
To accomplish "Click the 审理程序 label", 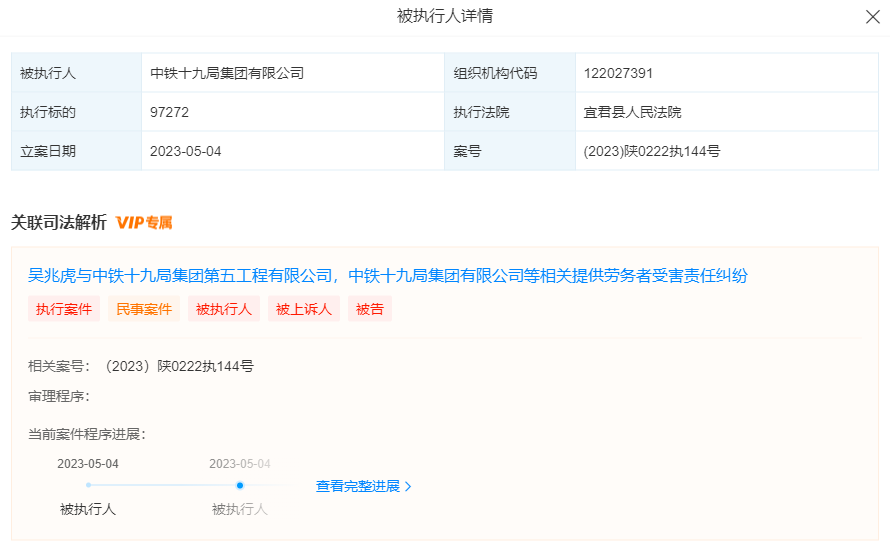I will pyautogui.click(x=59, y=397).
